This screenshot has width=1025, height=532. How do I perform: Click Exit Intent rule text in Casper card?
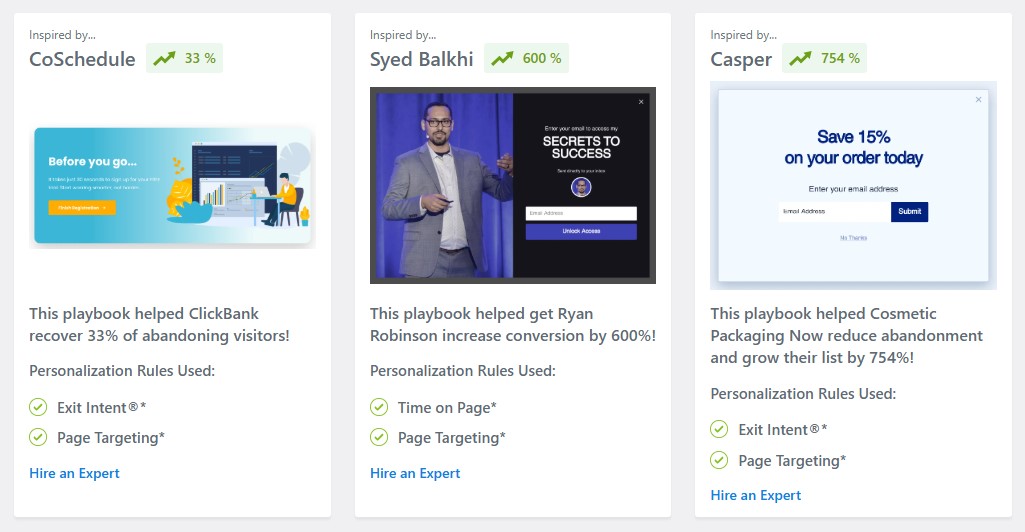tap(782, 430)
